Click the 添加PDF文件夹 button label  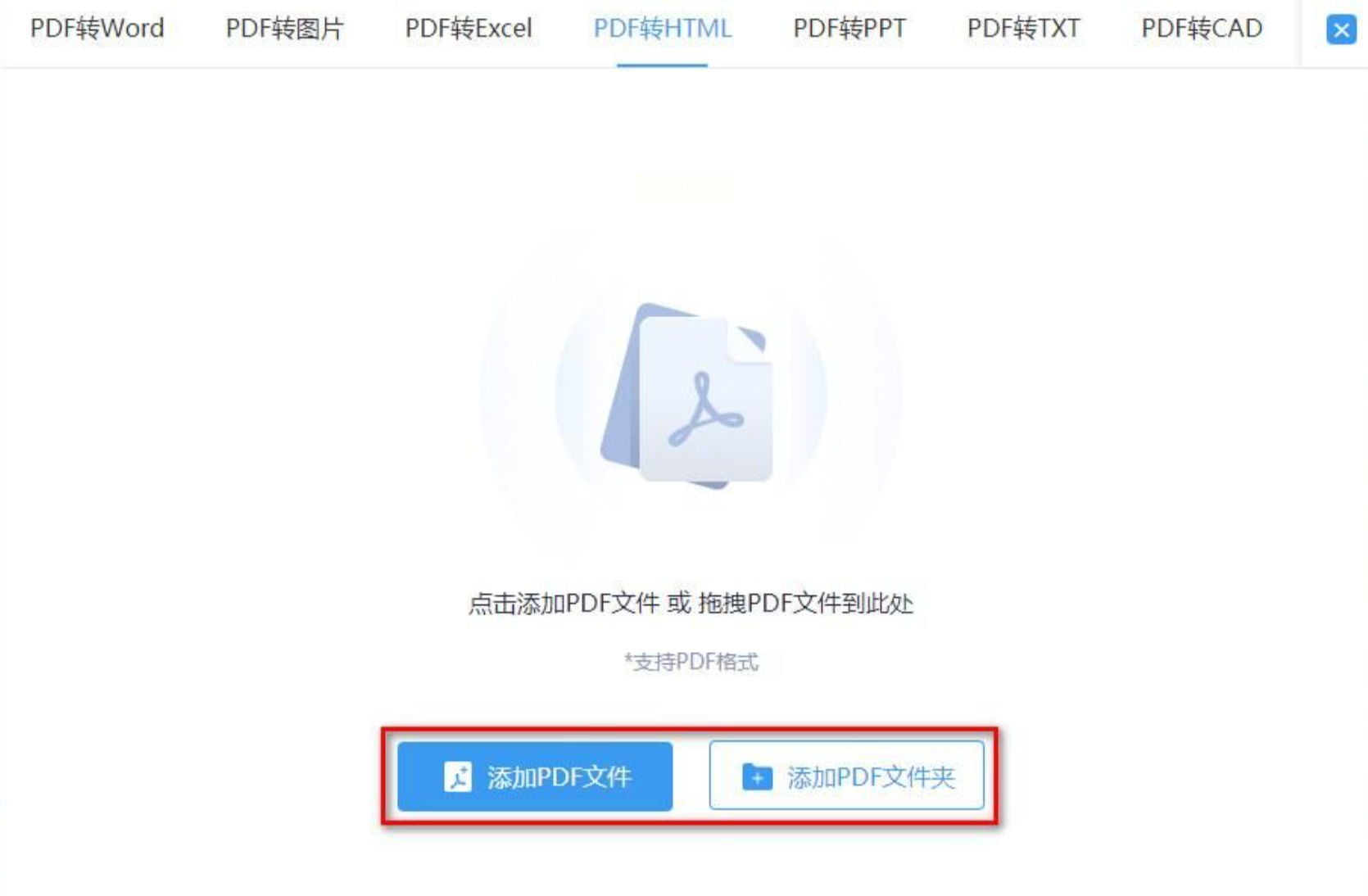(x=872, y=777)
